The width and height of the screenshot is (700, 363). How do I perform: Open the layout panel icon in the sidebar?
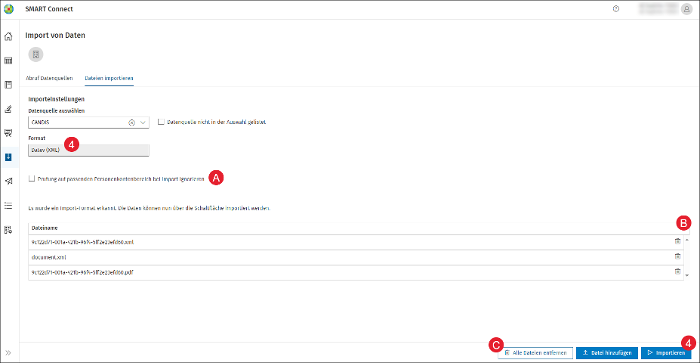8,85
